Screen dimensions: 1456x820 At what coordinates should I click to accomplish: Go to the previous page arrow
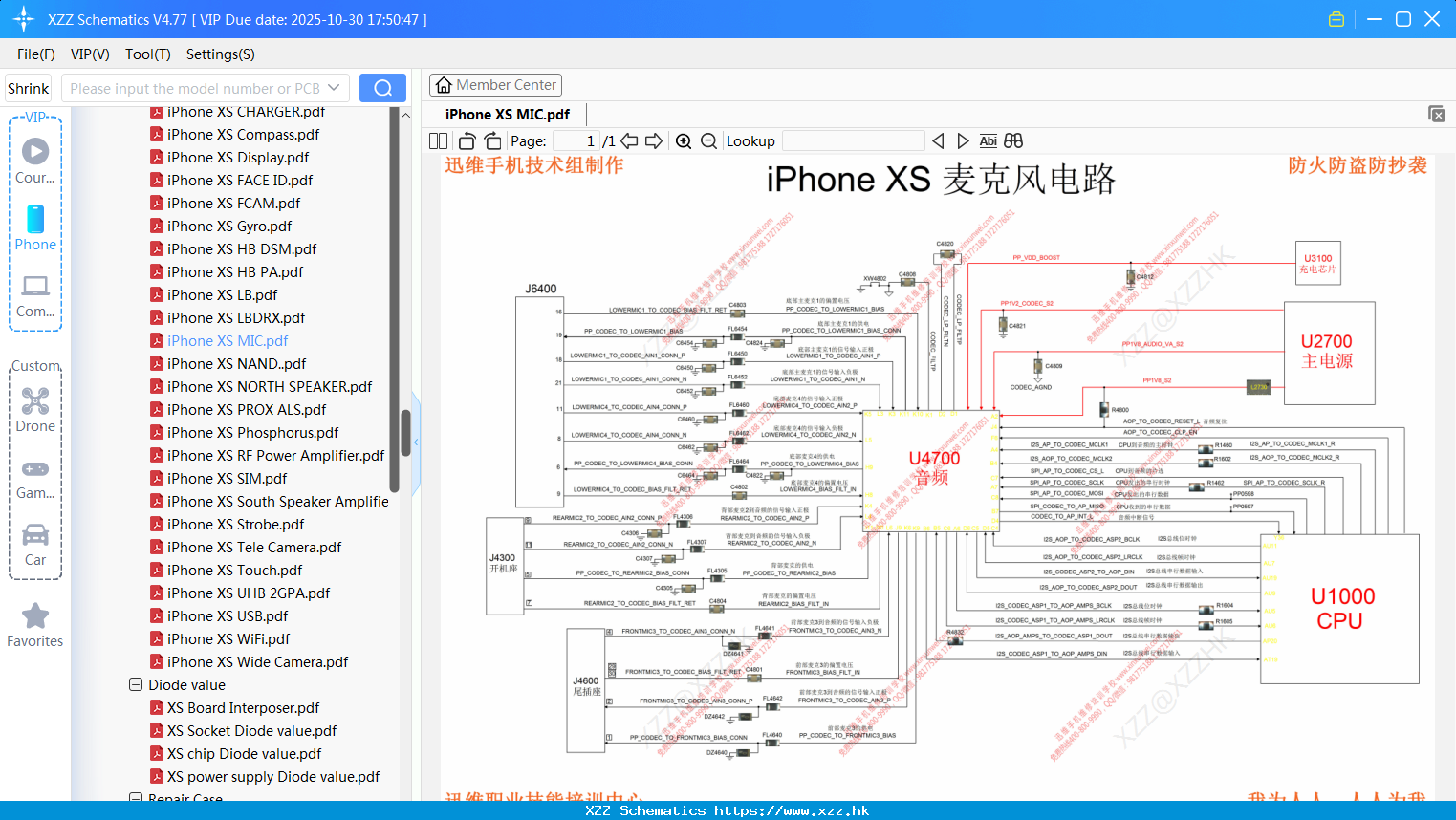coord(629,140)
